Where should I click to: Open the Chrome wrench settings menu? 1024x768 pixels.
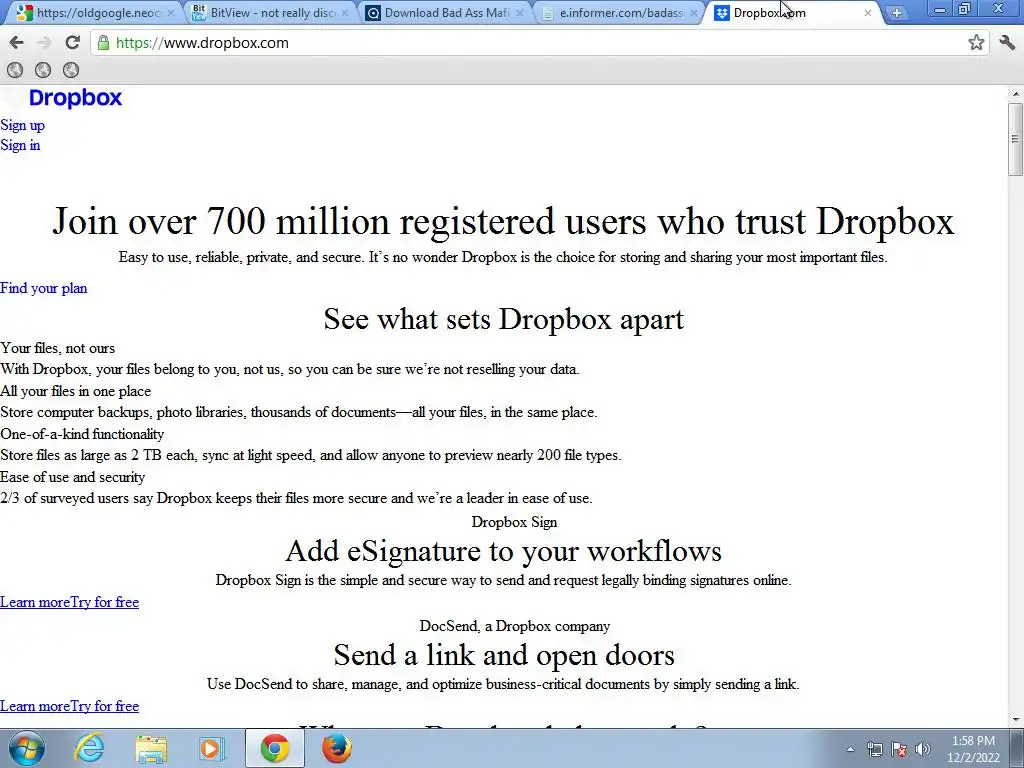[x=1007, y=43]
